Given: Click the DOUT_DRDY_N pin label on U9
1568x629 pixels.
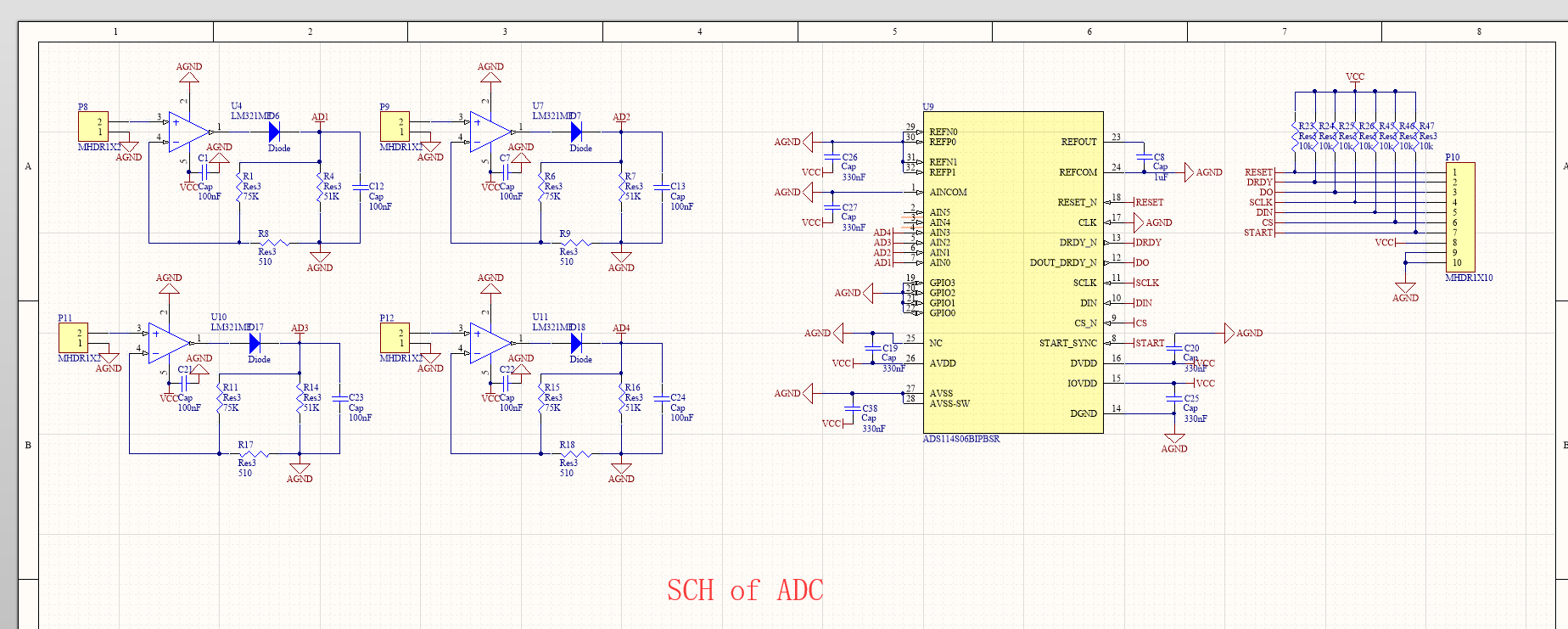Looking at the screenshot, I should (x=1063, y=263).
